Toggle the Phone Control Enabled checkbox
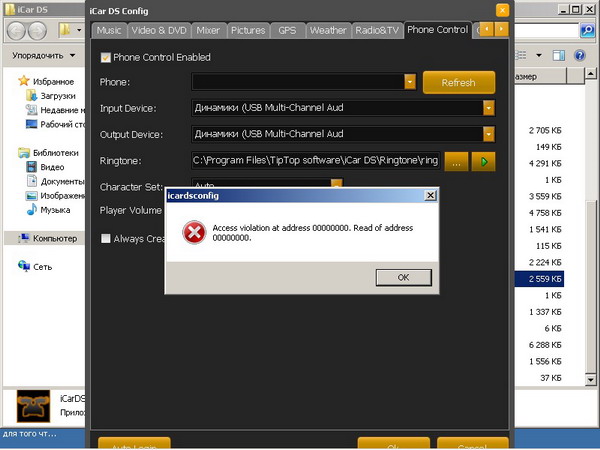 [106, 57]
